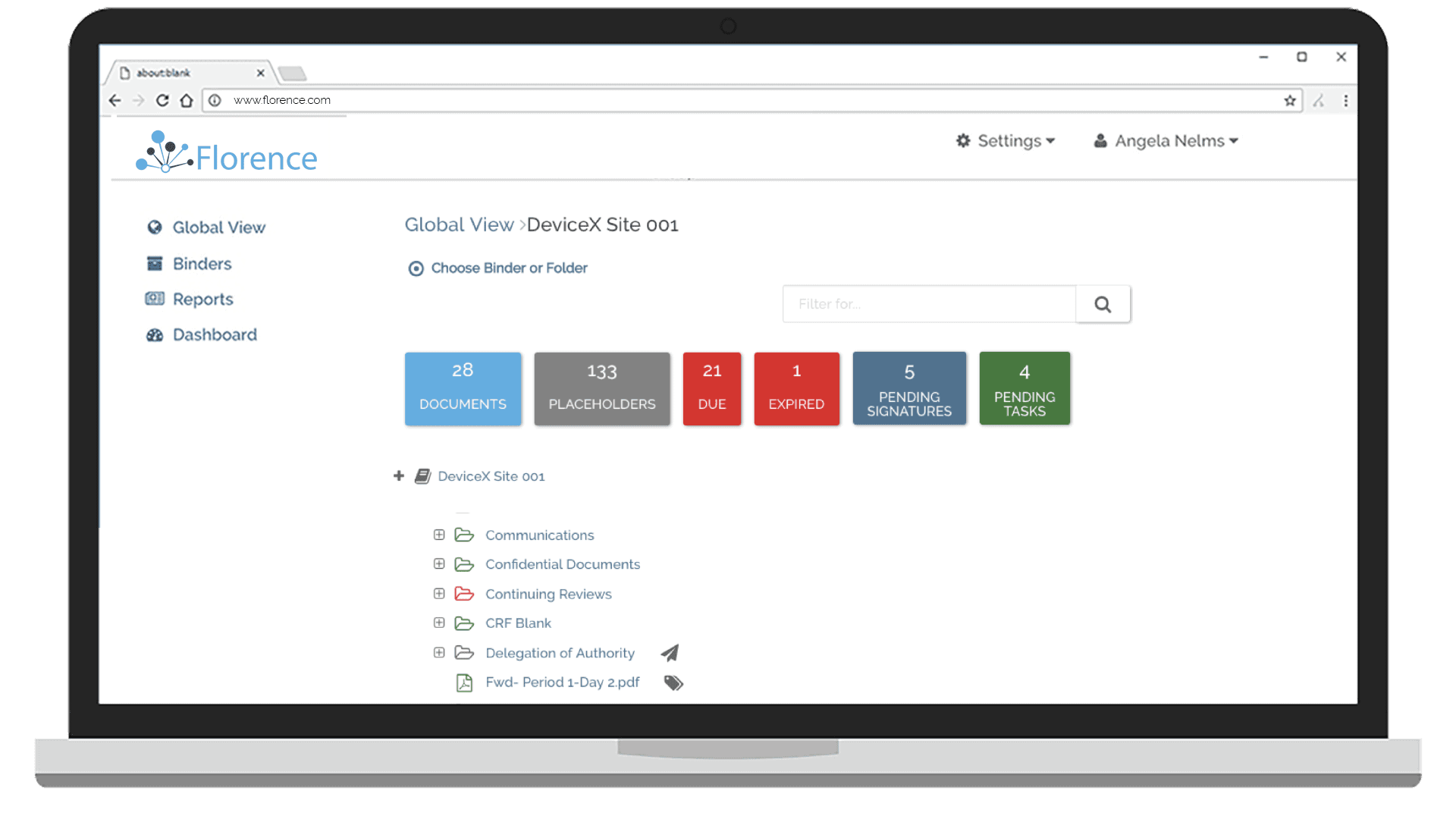Select DeviceX Site 001 binder name

click(491, 476)
